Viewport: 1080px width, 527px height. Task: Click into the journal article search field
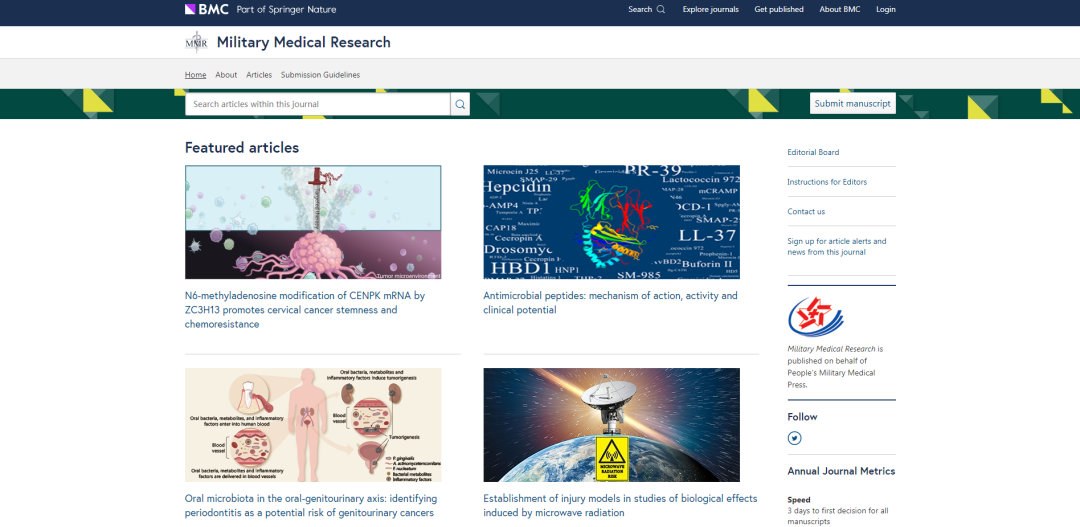click(x=317, y=104)
